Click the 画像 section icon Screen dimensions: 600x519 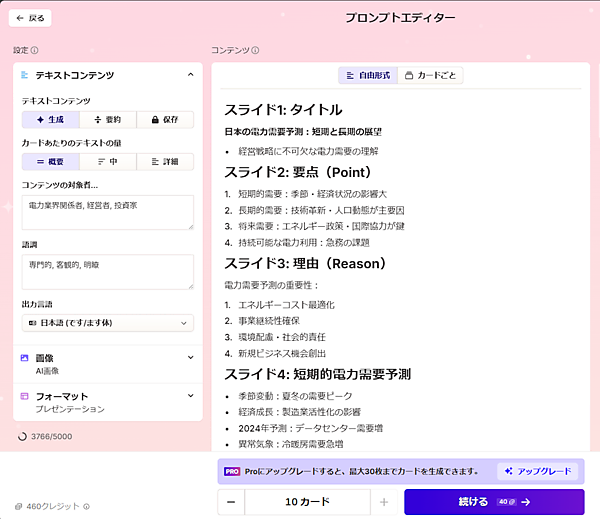click(25, 357)
